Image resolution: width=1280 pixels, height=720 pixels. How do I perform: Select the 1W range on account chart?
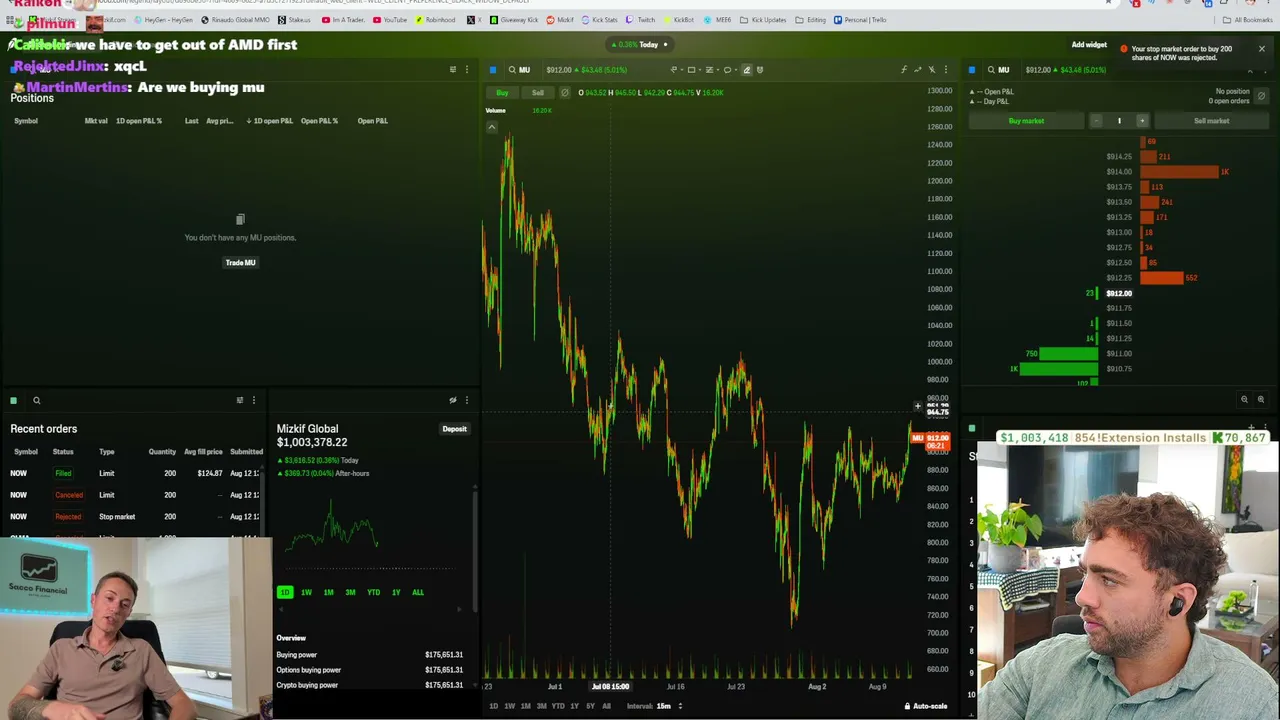click(306, 593)
